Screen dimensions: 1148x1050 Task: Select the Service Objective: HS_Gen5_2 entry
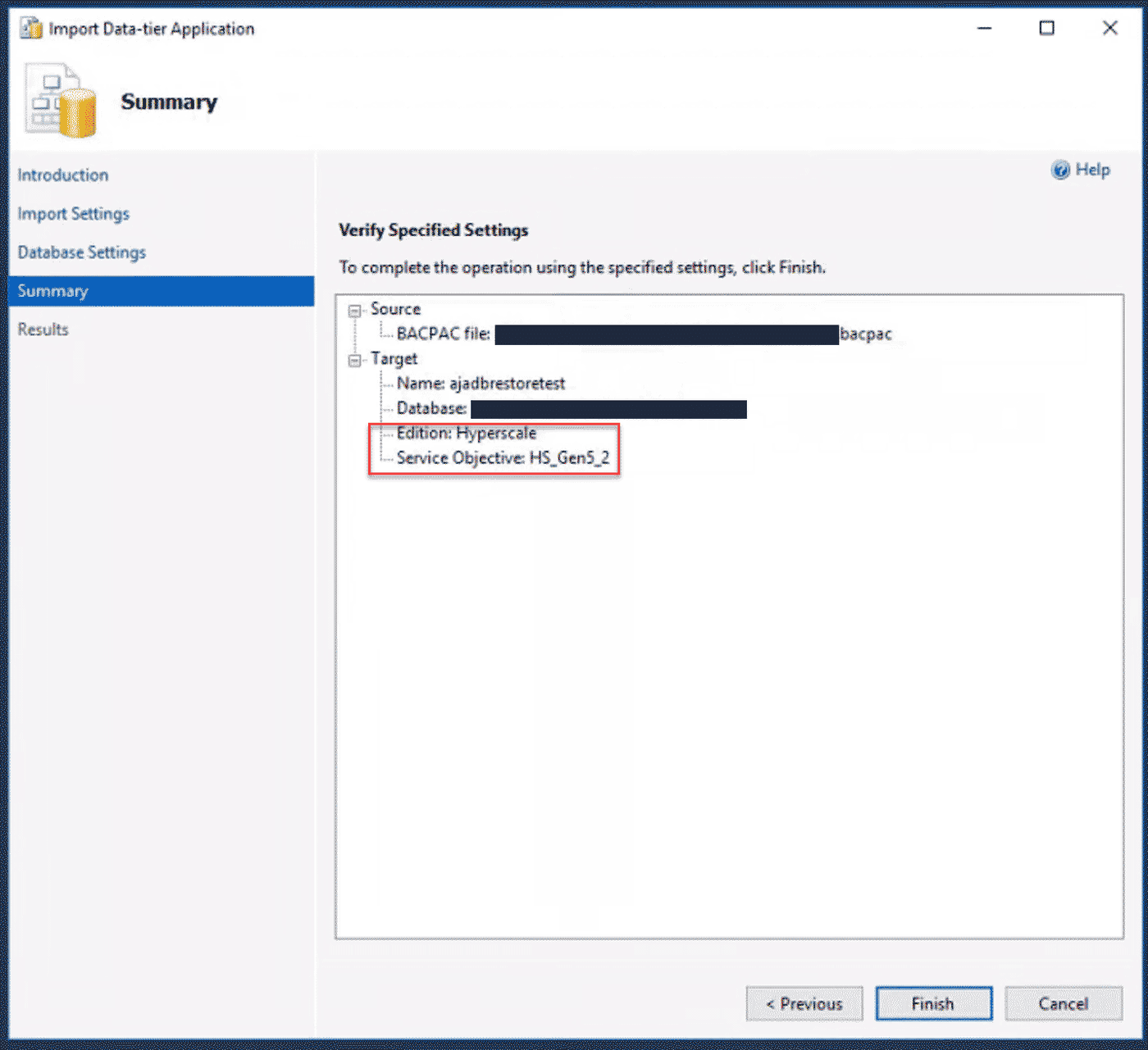[503, 457]
